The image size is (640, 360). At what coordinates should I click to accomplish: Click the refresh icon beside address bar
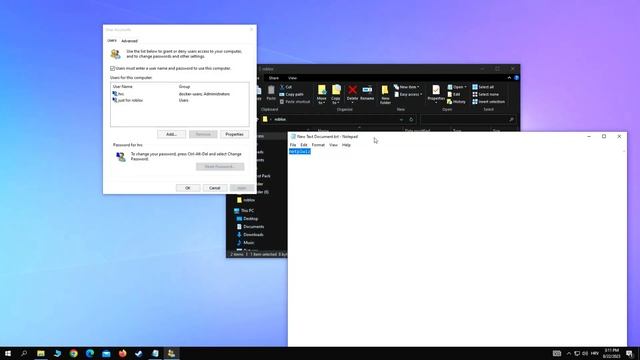(x=411, y=120)
